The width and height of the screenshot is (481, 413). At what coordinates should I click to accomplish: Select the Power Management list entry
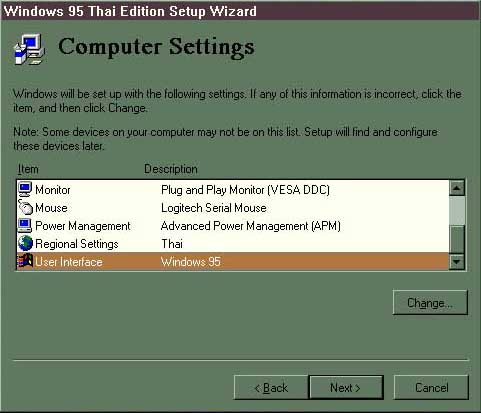coord(233,226)
